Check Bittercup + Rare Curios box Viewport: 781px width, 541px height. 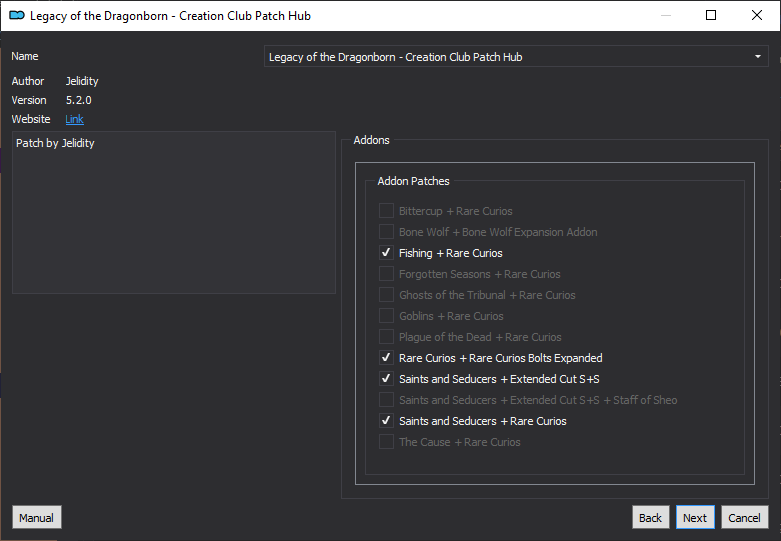(386, 211)
